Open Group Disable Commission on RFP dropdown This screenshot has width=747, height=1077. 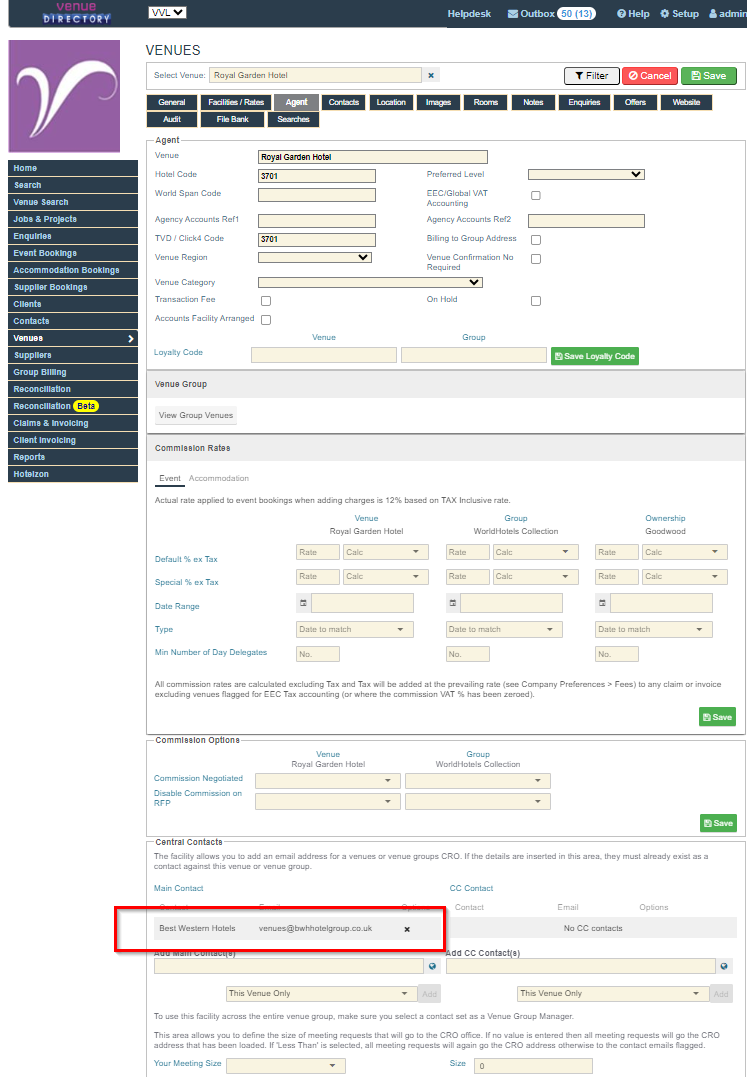[478, 802]
